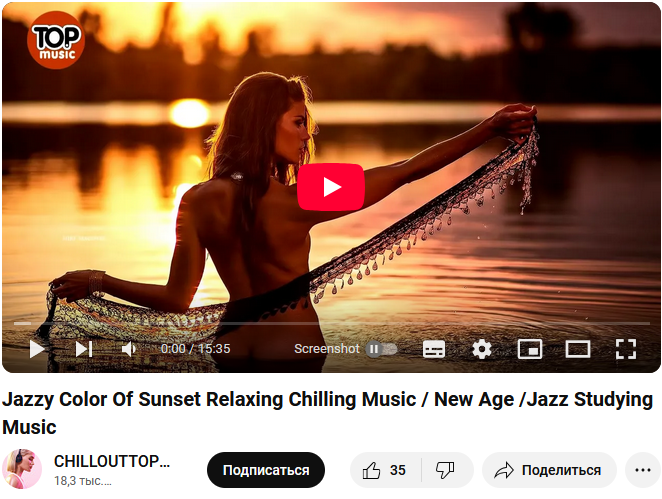The height and width of the screenshot is (499, 662).
Task: Play the video using the bottom play icon
Action: pyautogui.click(x=37, y=349)
